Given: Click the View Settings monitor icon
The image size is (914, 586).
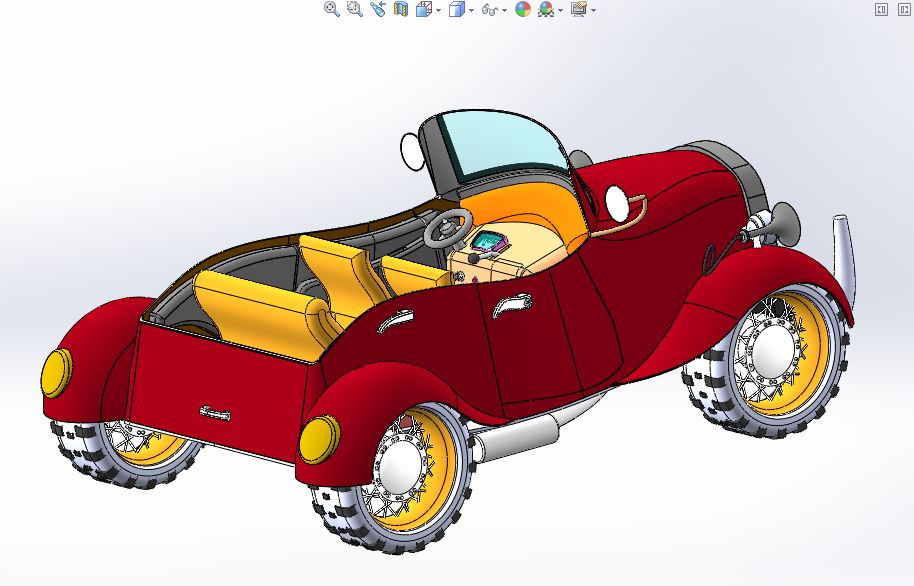Looking at the screenshot, I should point(579,9).
